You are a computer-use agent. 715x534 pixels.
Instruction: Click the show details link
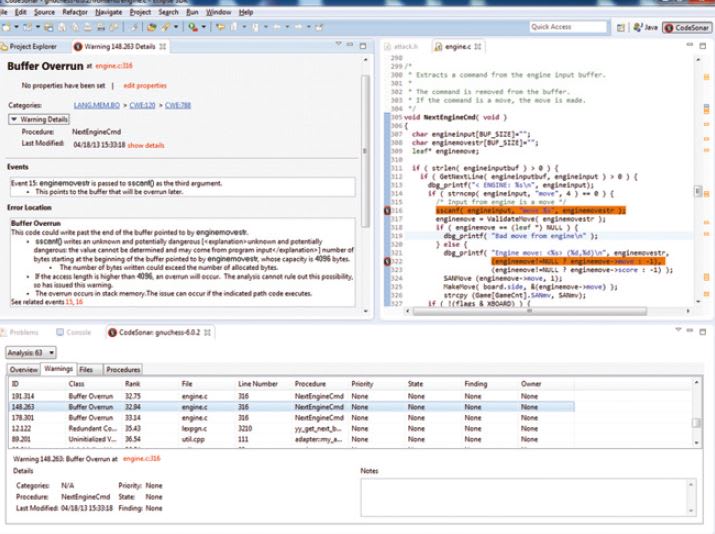point(144,145)
